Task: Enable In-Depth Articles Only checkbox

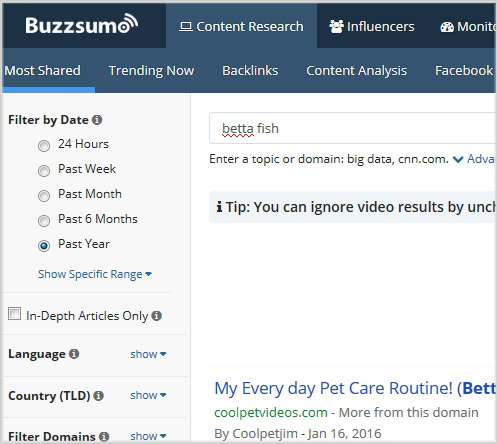Action: click(x=14, y=314)
